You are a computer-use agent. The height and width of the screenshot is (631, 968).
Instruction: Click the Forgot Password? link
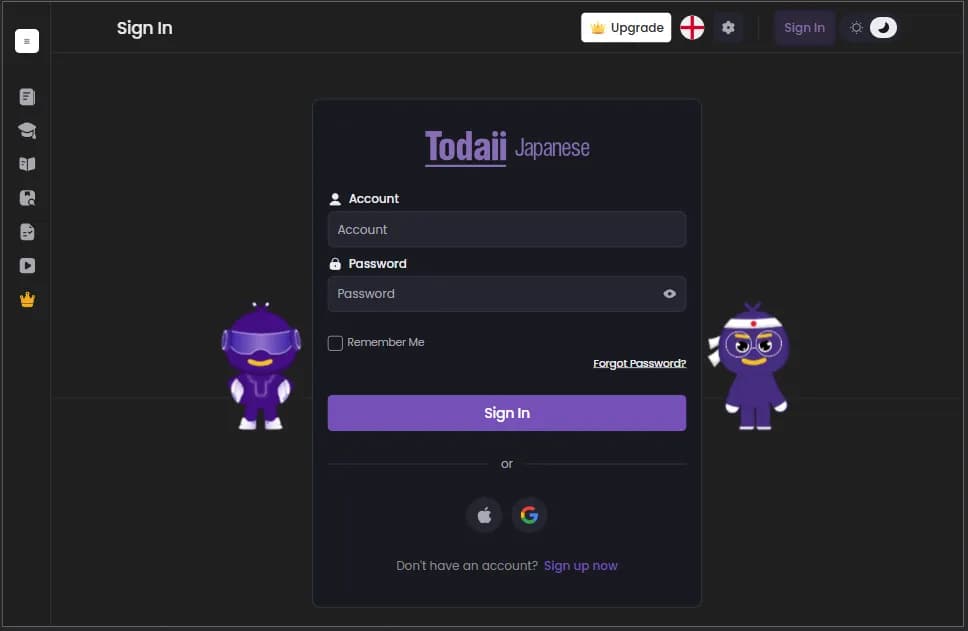click(x=640, y=363)
